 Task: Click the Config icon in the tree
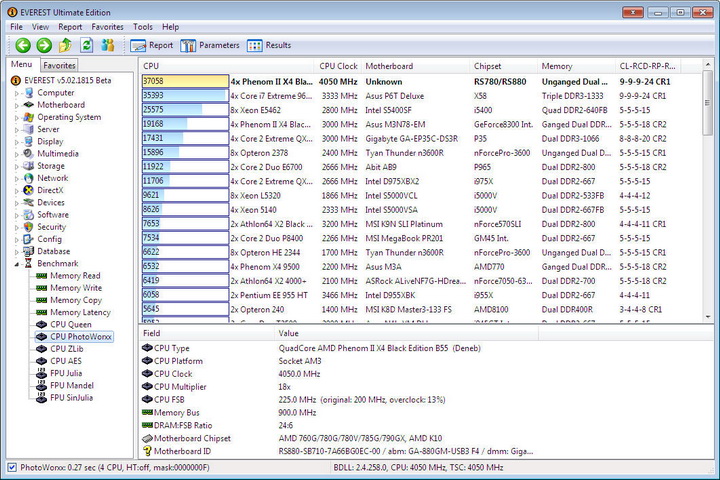click(28, 239)
